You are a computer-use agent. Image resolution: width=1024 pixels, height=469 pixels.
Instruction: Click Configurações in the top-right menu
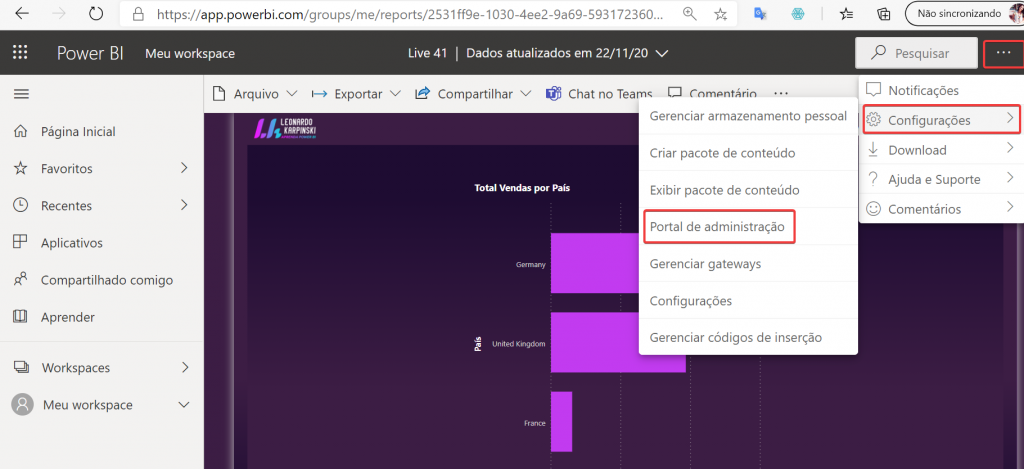(x=929, y=120)
